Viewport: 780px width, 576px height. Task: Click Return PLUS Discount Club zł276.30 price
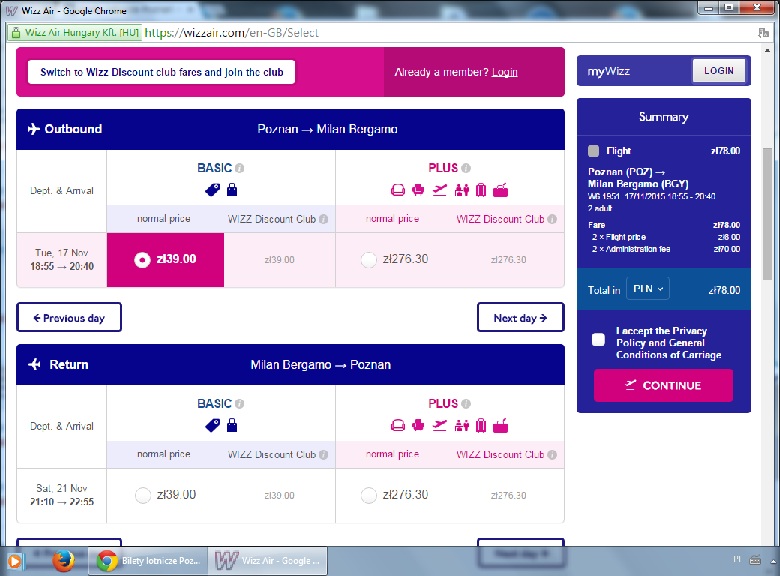point(508,495)
